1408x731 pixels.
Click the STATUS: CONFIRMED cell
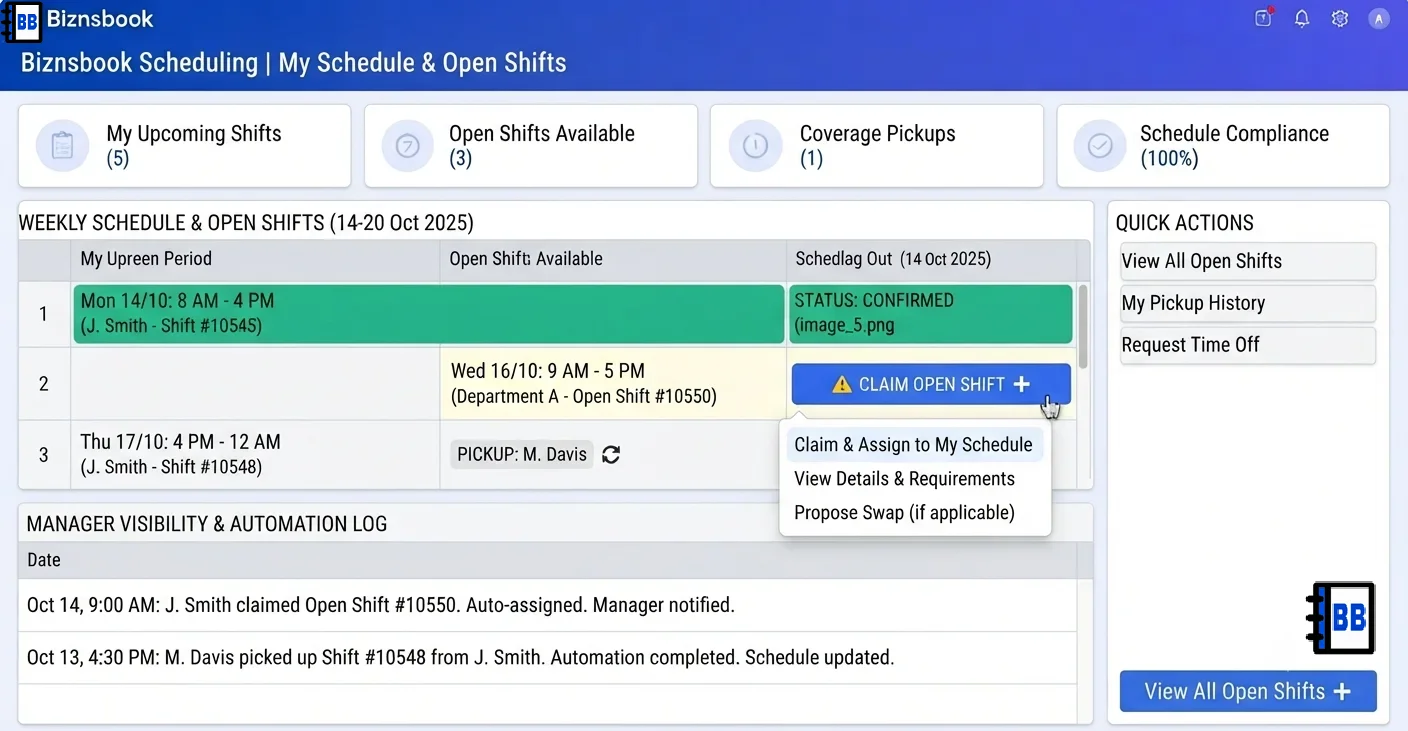tap(930, 314)
